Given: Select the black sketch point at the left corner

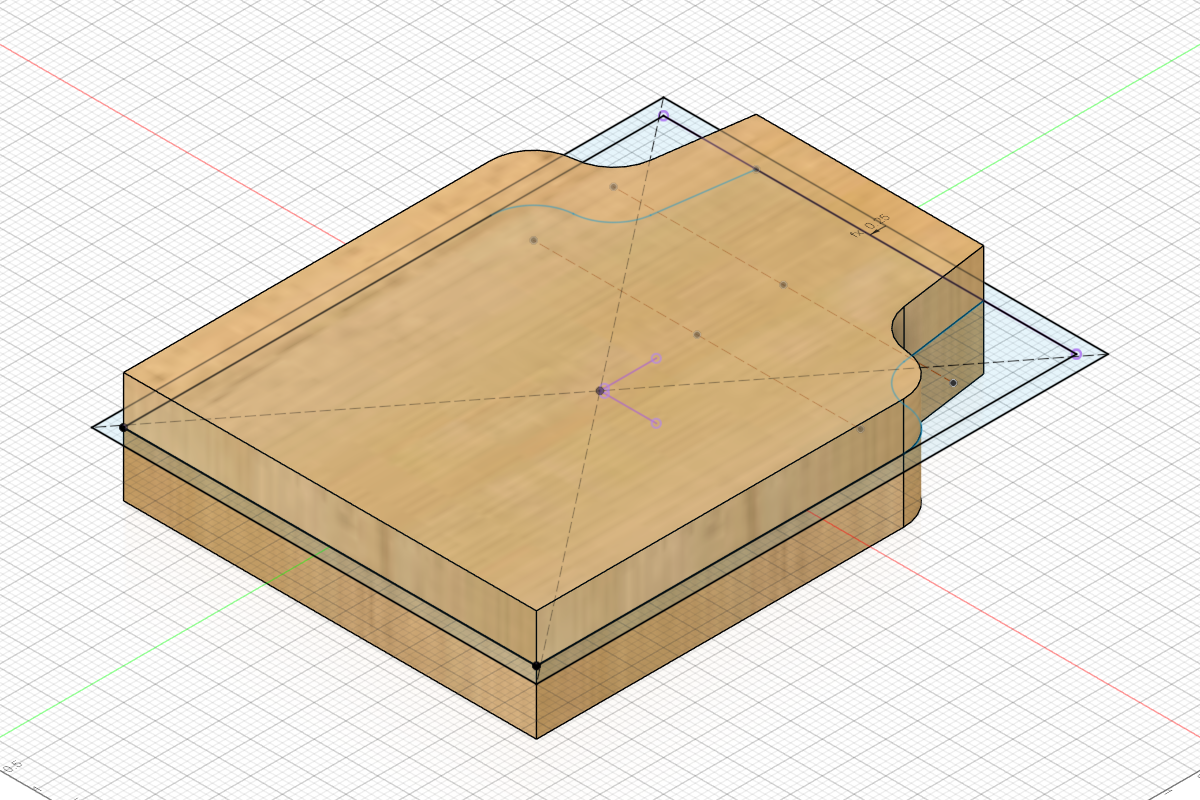Looking at the screenshot, I should 123,427.
